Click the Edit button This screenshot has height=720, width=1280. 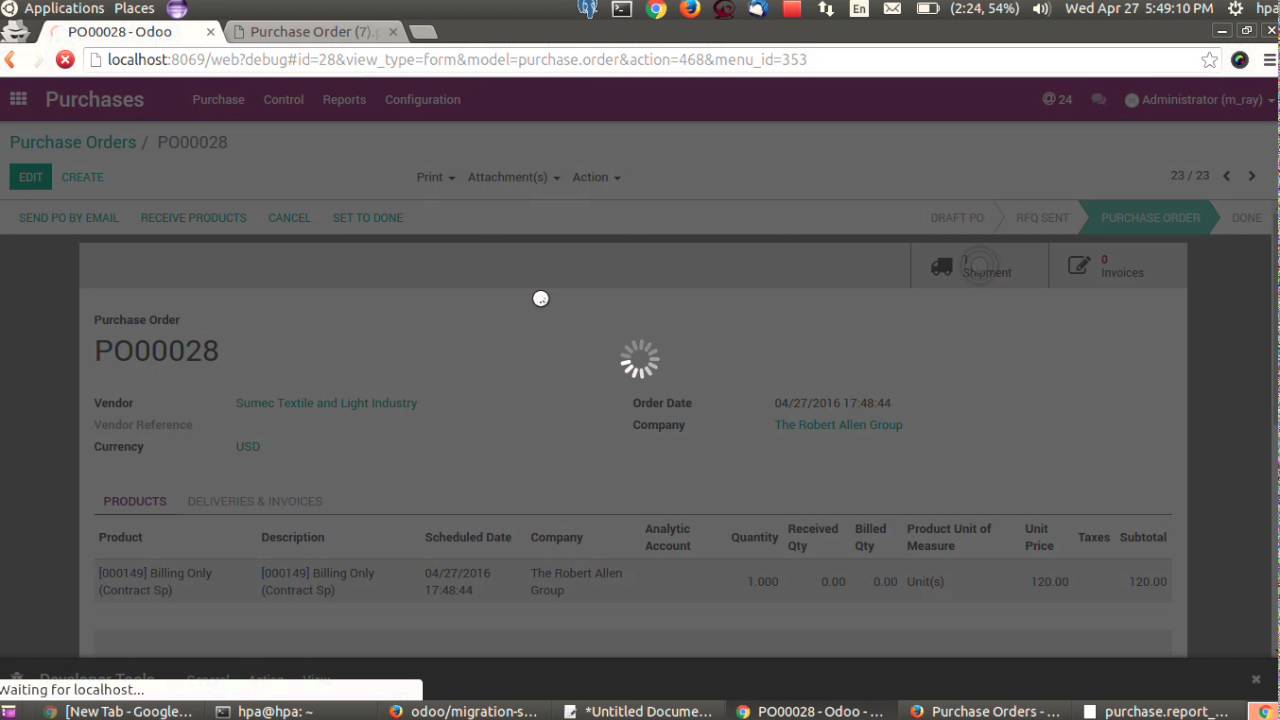(x=31, y=177)
